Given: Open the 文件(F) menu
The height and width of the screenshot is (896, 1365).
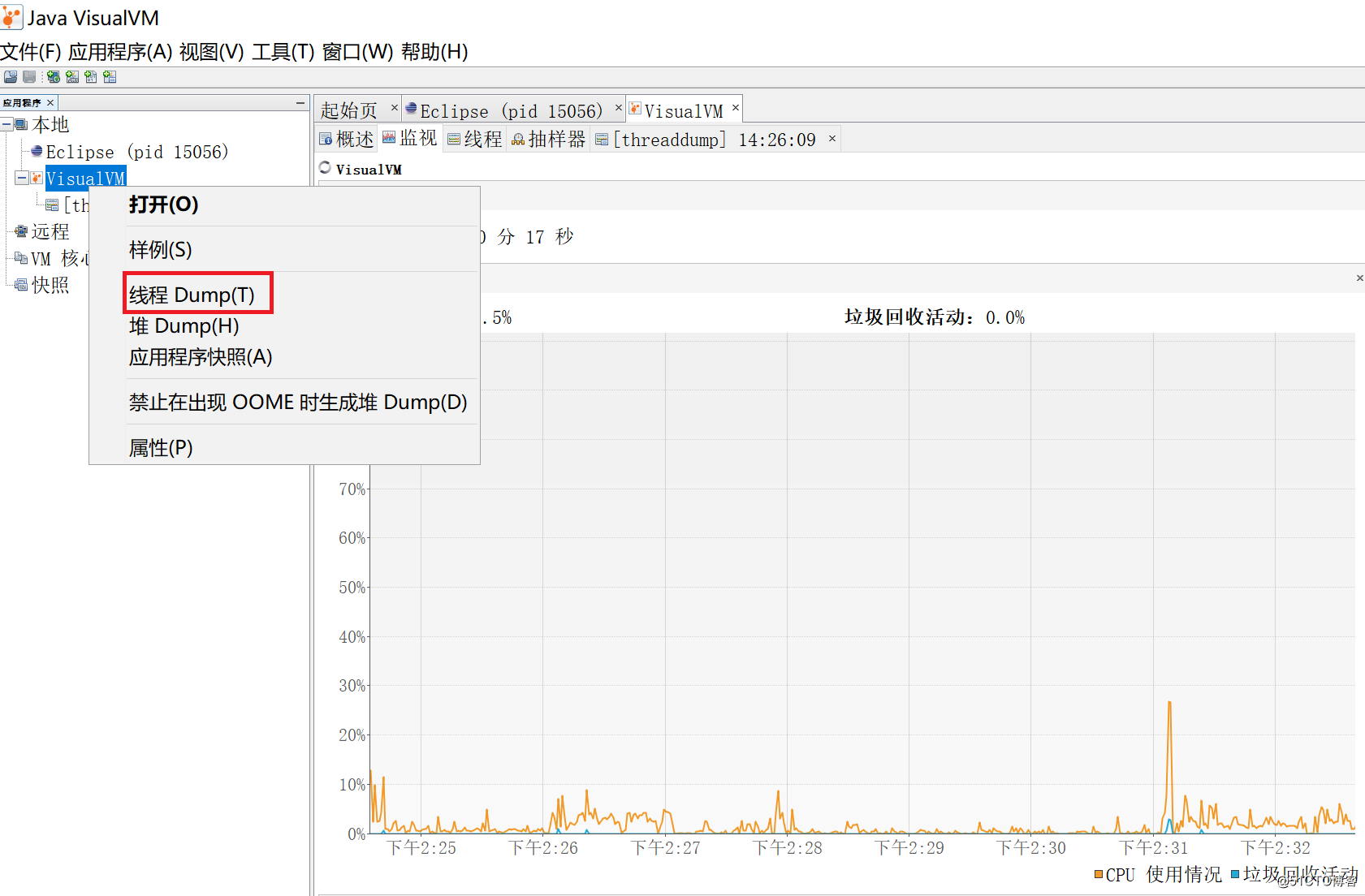Looking at the screenshot, I should 31,52.
